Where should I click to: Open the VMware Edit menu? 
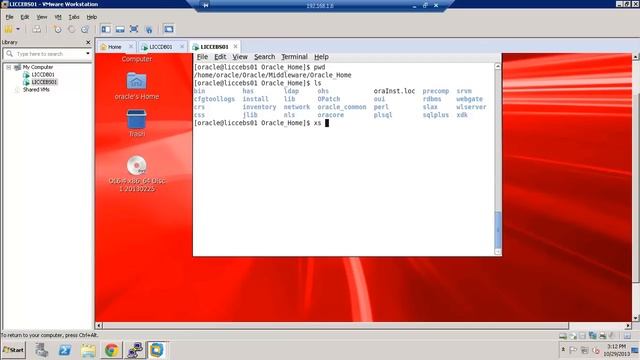(25, 17)
